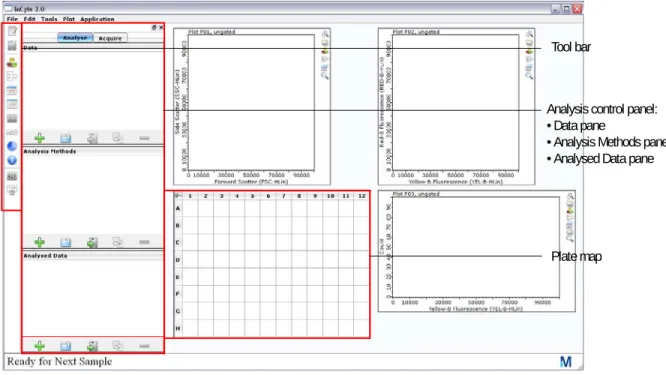Select column 12 header in plate map
The width and height of the screenshot is (666, 375).
click(361, 196)
